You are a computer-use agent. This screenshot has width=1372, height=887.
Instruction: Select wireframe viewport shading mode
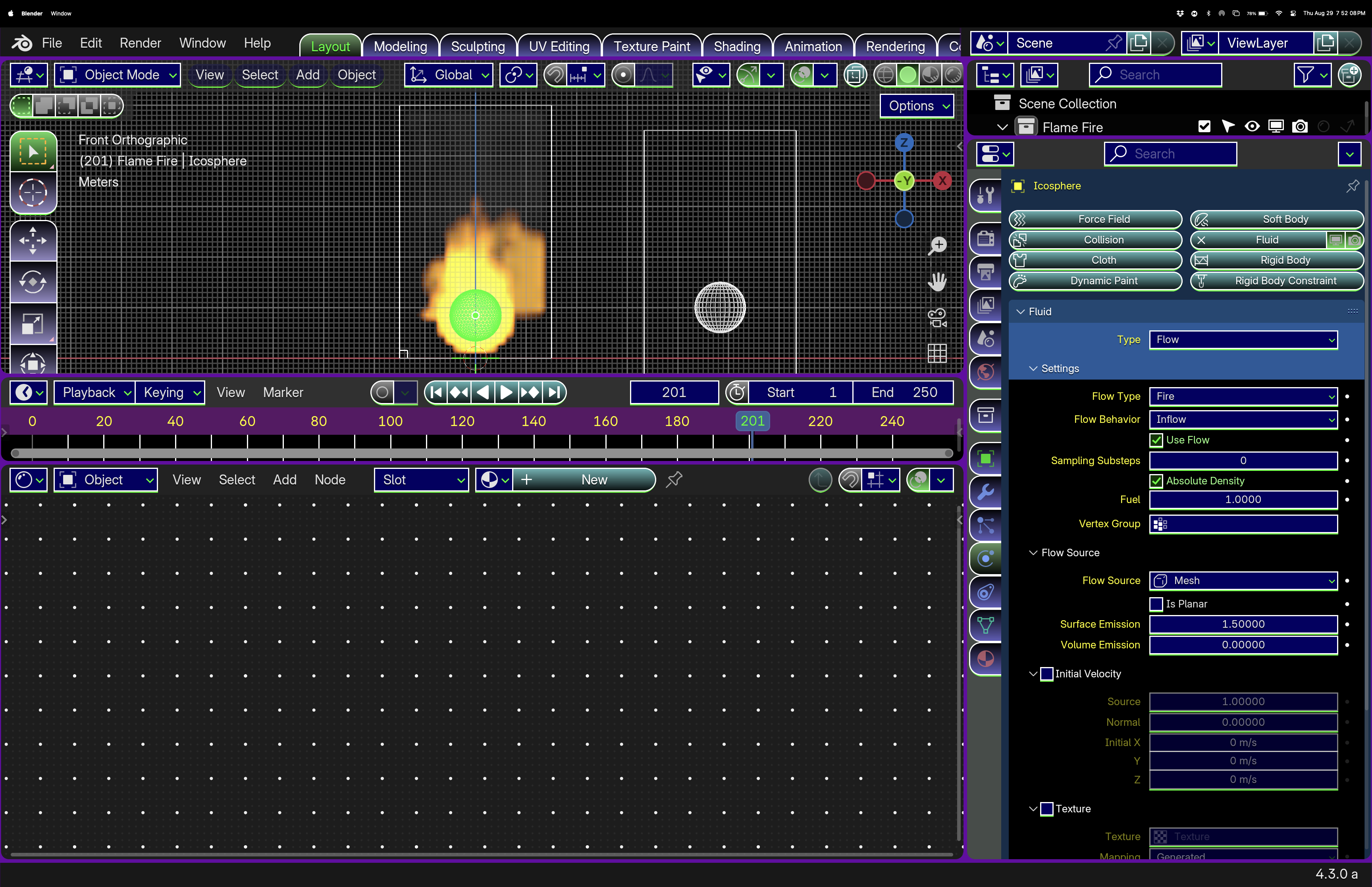pos(885,75)
